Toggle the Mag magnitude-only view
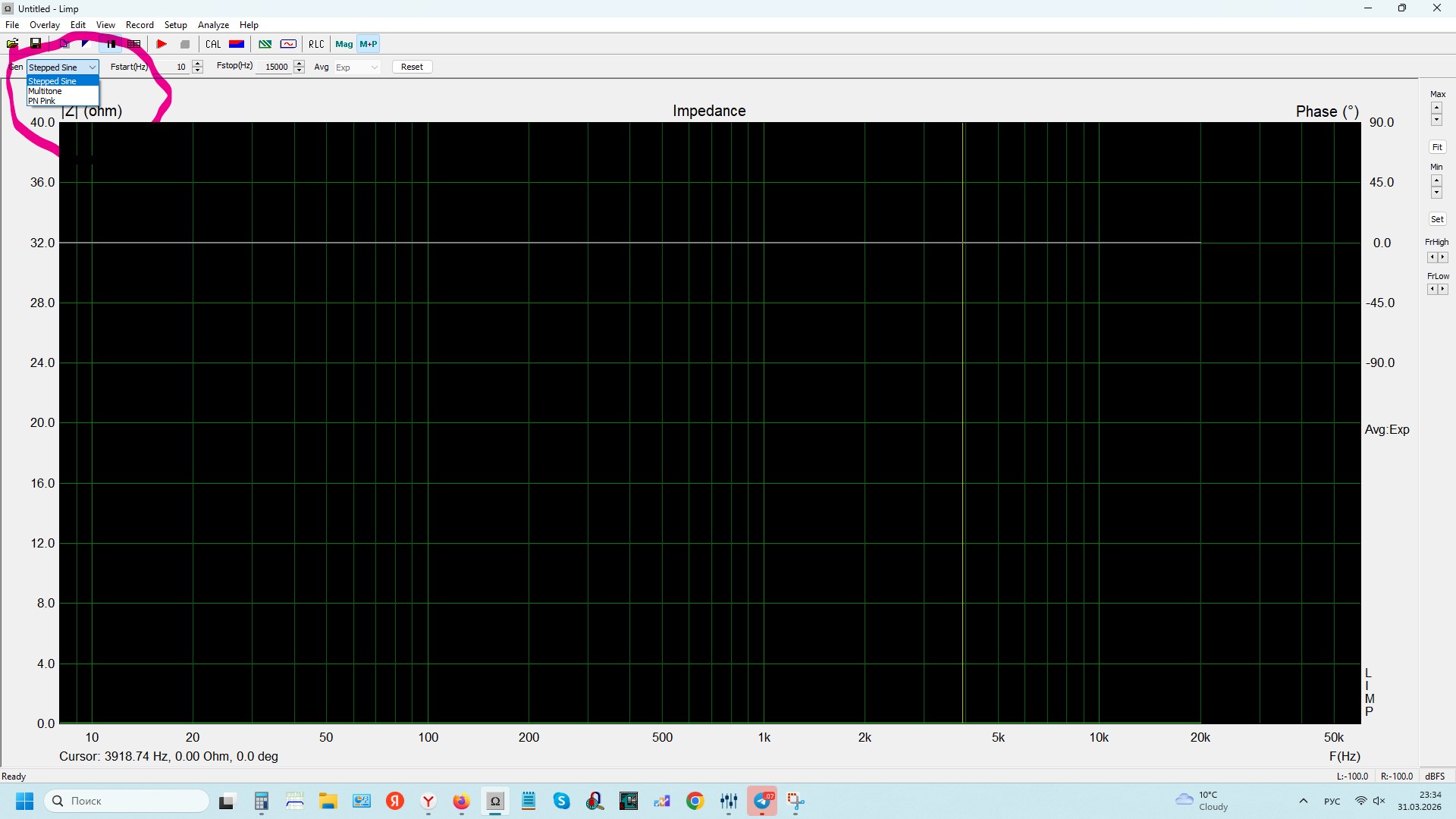 (344, 44)
